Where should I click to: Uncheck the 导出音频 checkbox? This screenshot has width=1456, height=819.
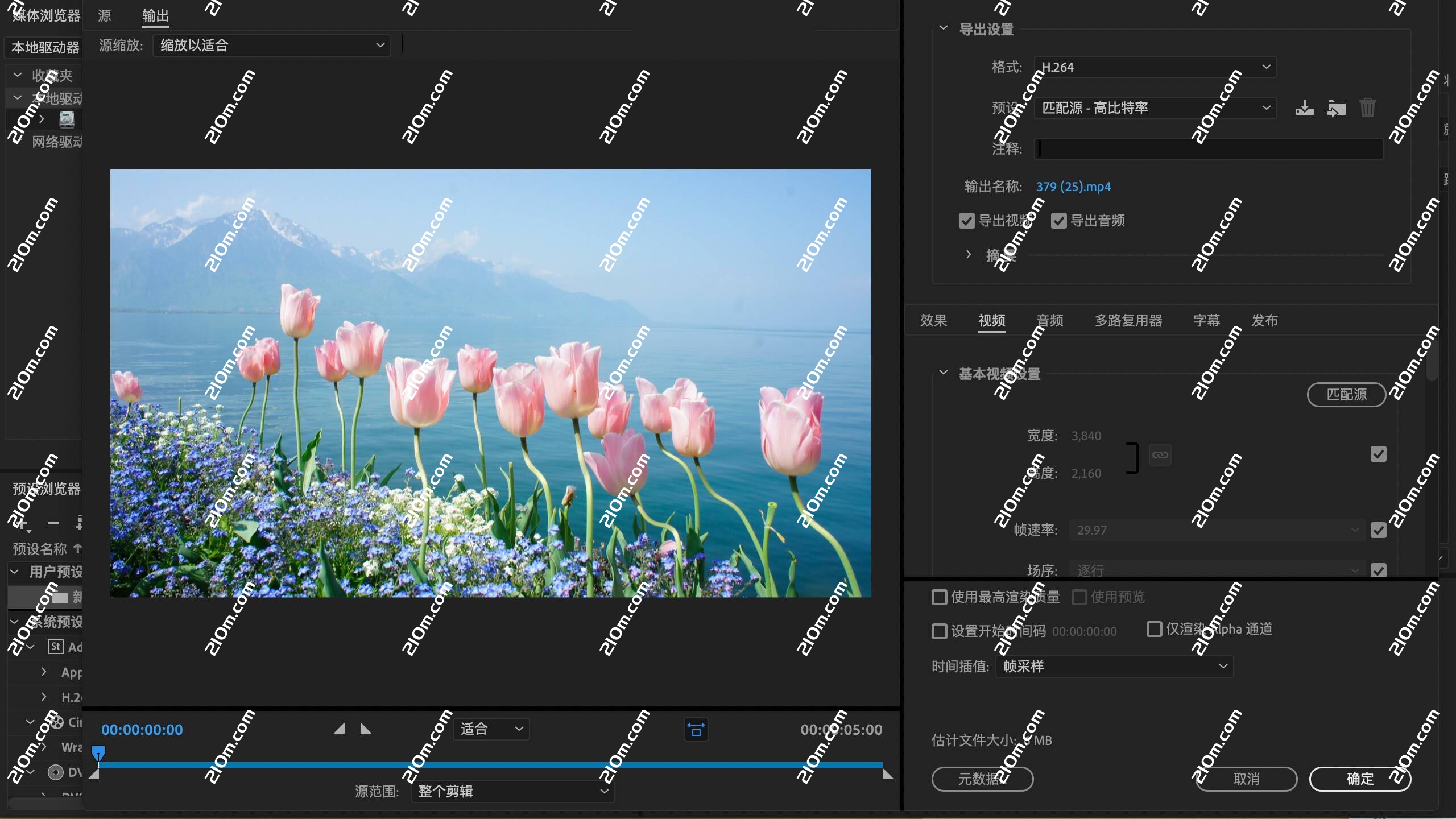(1058, 220)
